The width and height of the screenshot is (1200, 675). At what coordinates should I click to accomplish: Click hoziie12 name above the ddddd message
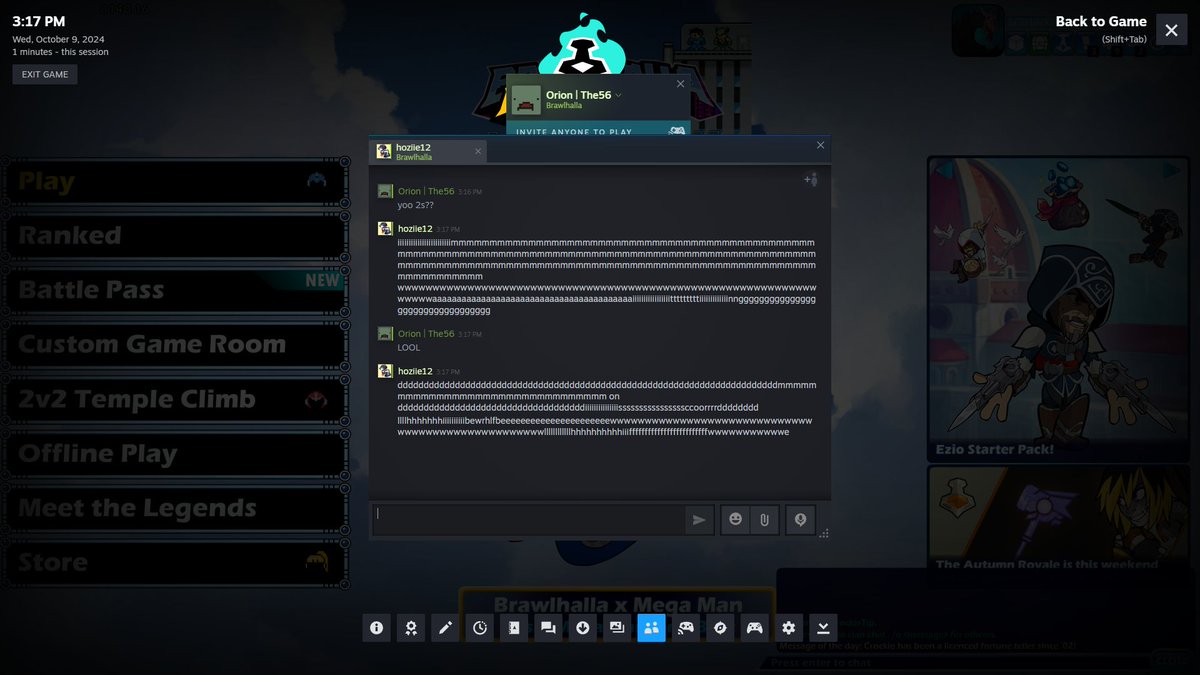[415, 371]
